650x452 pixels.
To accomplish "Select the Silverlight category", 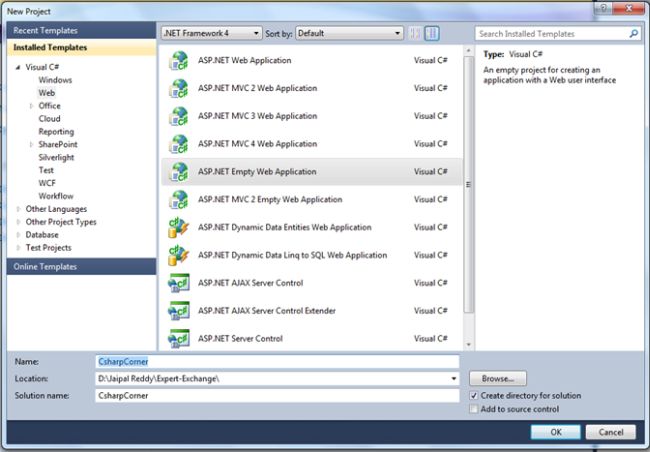I will tap(56, 158).
